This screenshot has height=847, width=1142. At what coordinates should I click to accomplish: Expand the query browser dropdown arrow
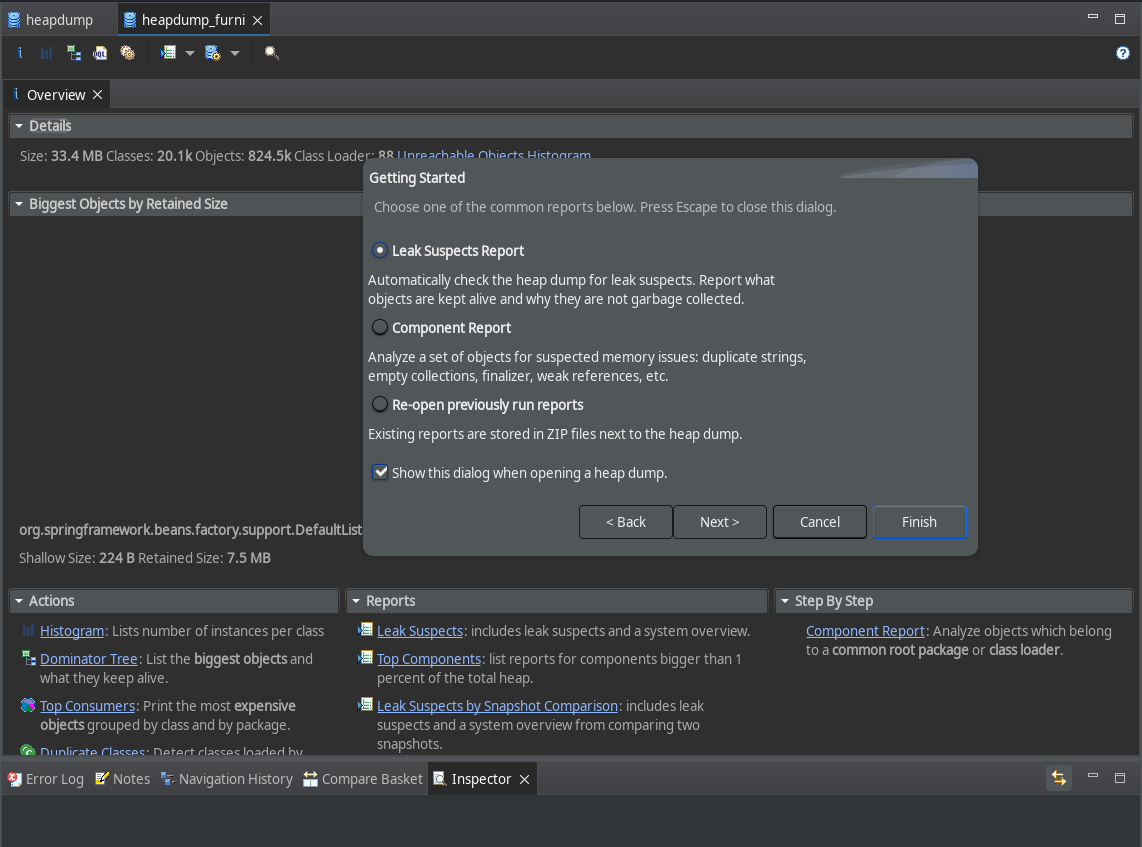click(x=235, y=53)
